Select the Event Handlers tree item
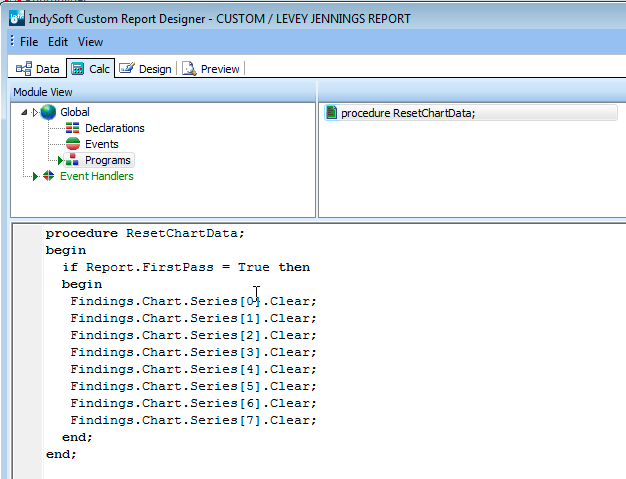Viewport: 626px width, 479px height. 97,176
